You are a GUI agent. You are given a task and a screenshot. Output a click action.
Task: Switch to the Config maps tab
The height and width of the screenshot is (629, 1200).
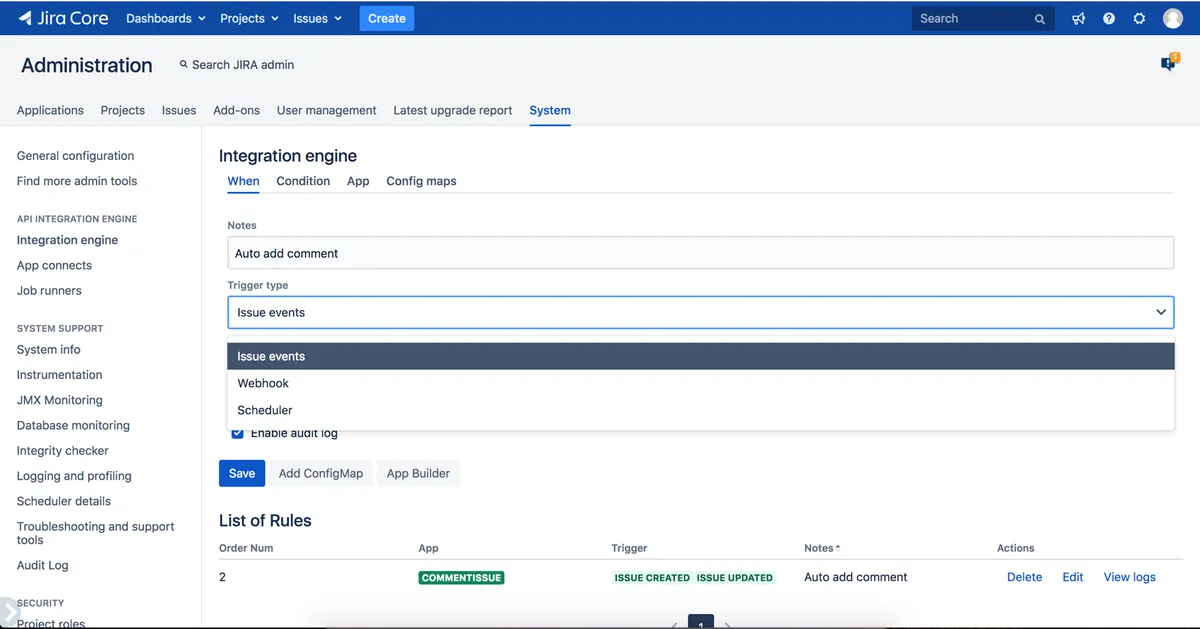(x=421, y=181)
